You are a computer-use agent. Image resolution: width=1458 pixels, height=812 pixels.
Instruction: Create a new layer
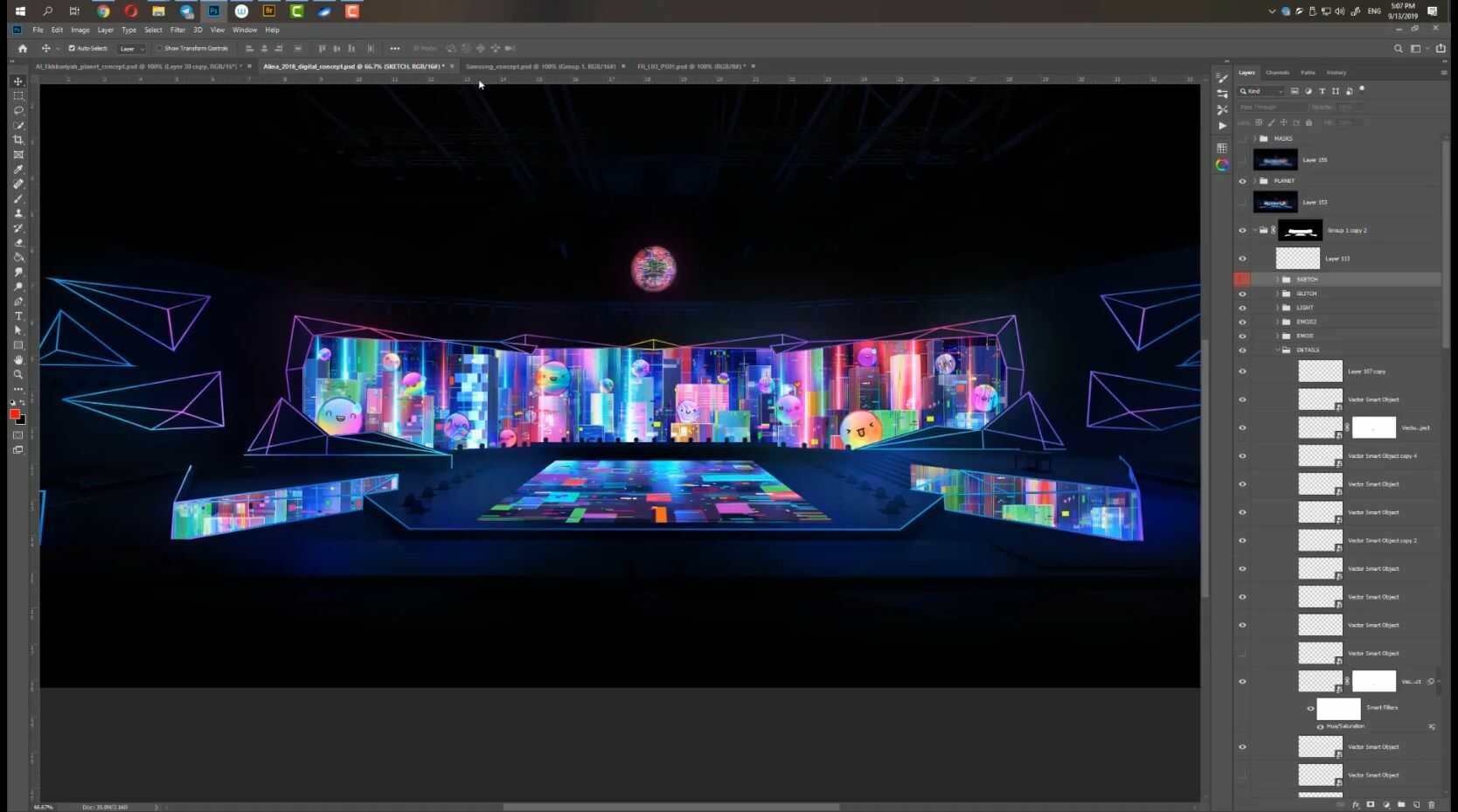[x=1417, y=804]
